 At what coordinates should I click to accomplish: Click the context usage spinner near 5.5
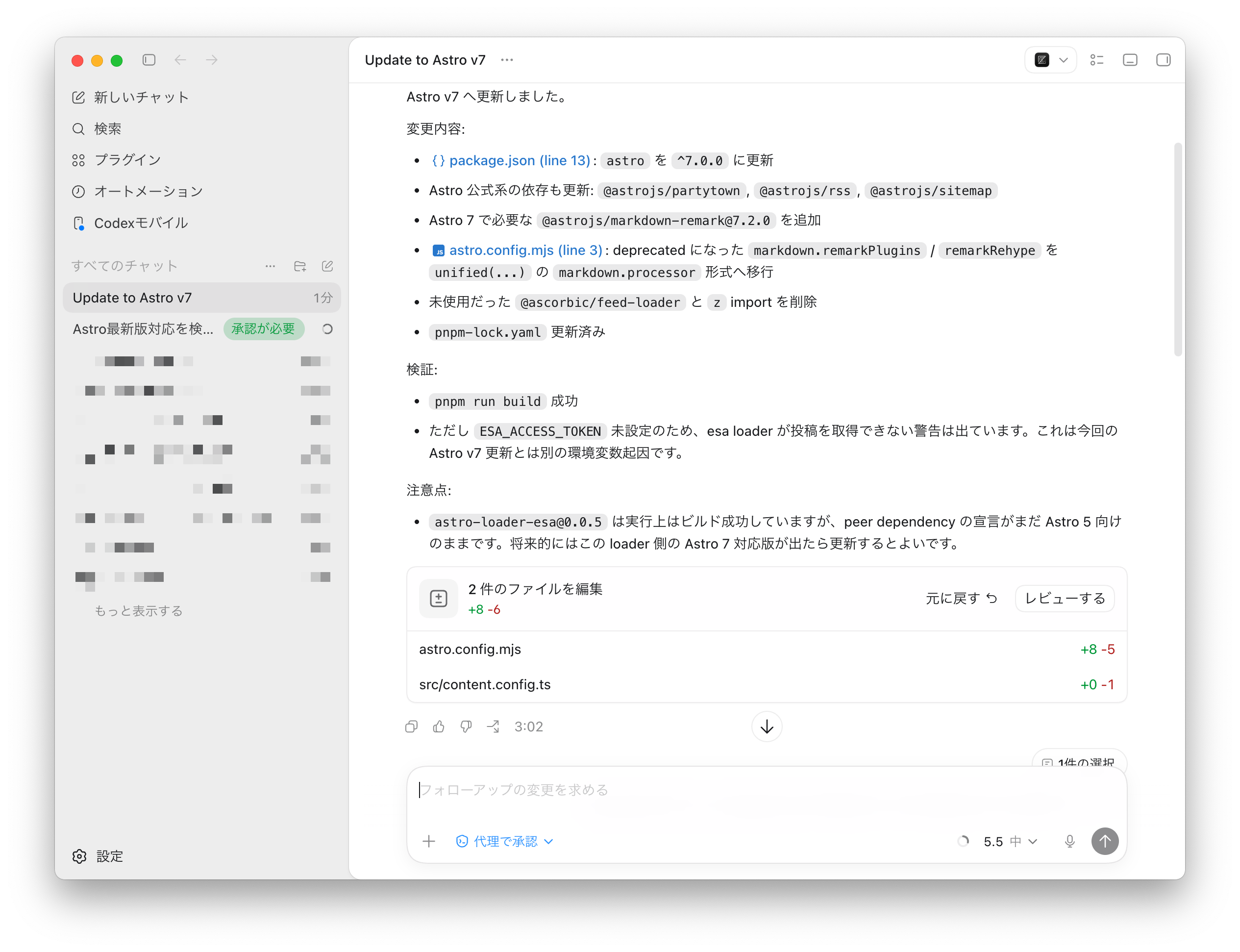coord(963,842)
